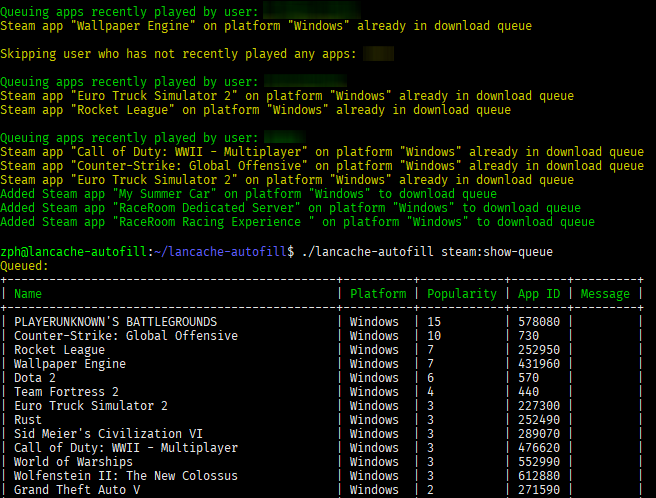
Task: Click the "Skipping user who has not" line
Action: point(178,54)
